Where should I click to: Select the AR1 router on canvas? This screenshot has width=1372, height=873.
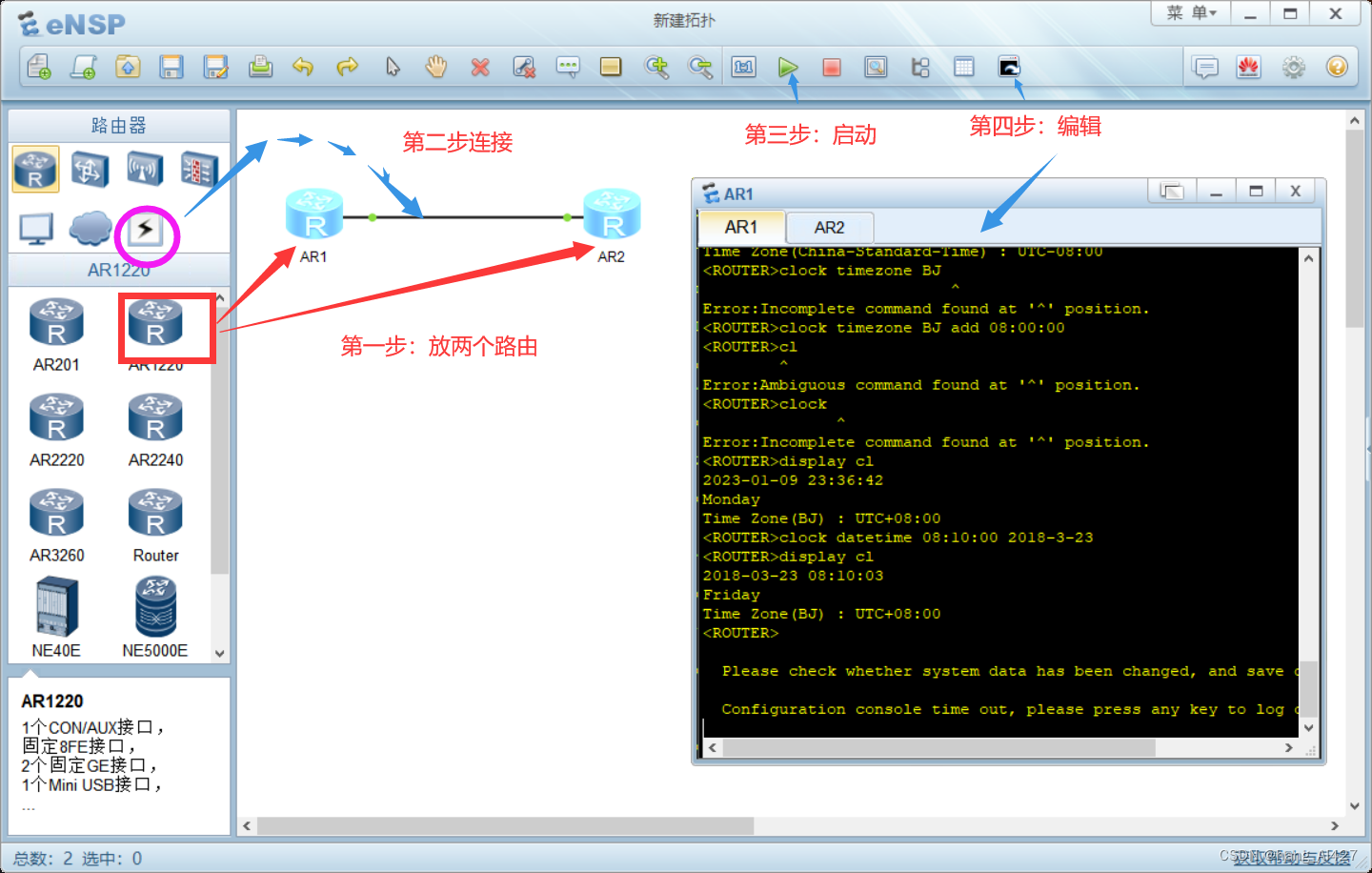click(x=314, y=215)
